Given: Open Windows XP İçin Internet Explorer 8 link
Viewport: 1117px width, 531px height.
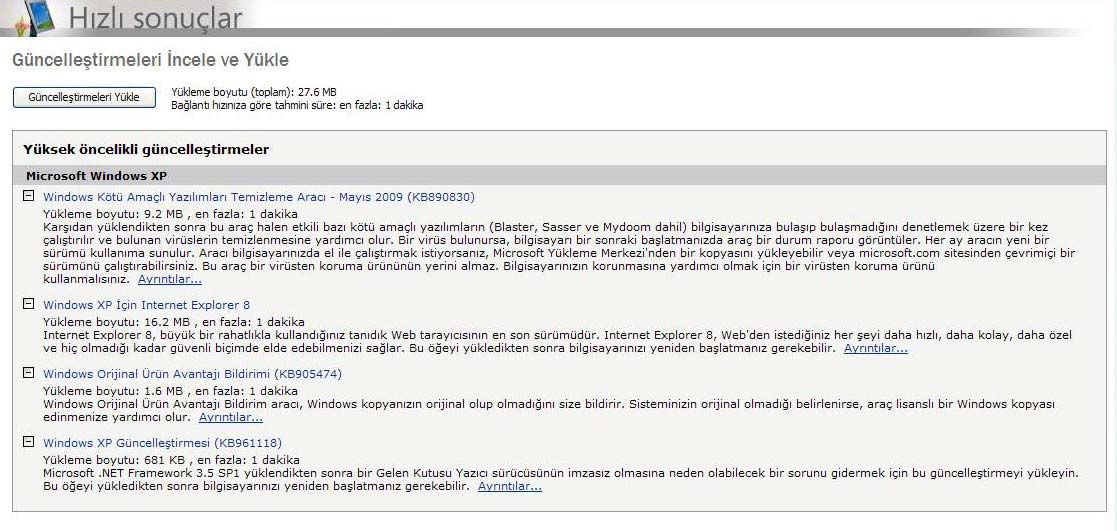Looking at the screenshot, I should point(146,305).
